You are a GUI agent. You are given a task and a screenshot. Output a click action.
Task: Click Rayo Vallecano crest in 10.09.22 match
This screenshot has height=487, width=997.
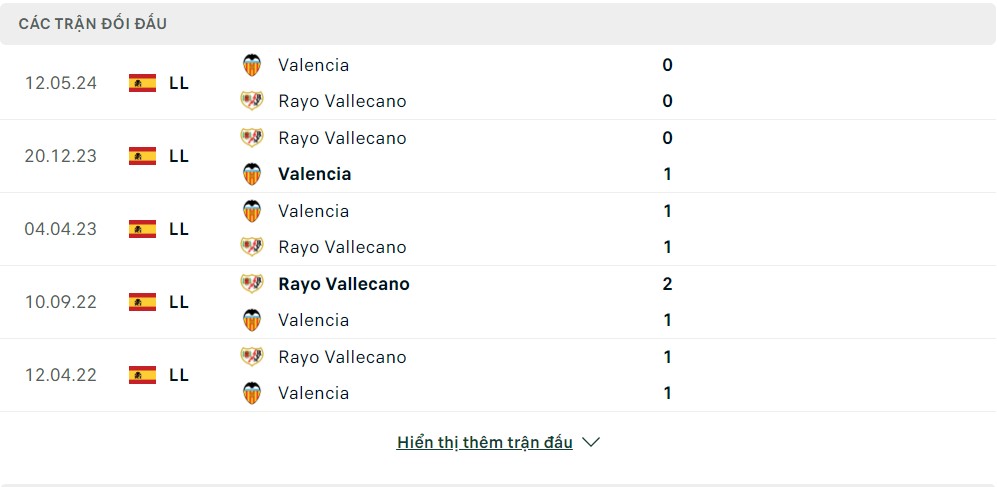252,284
